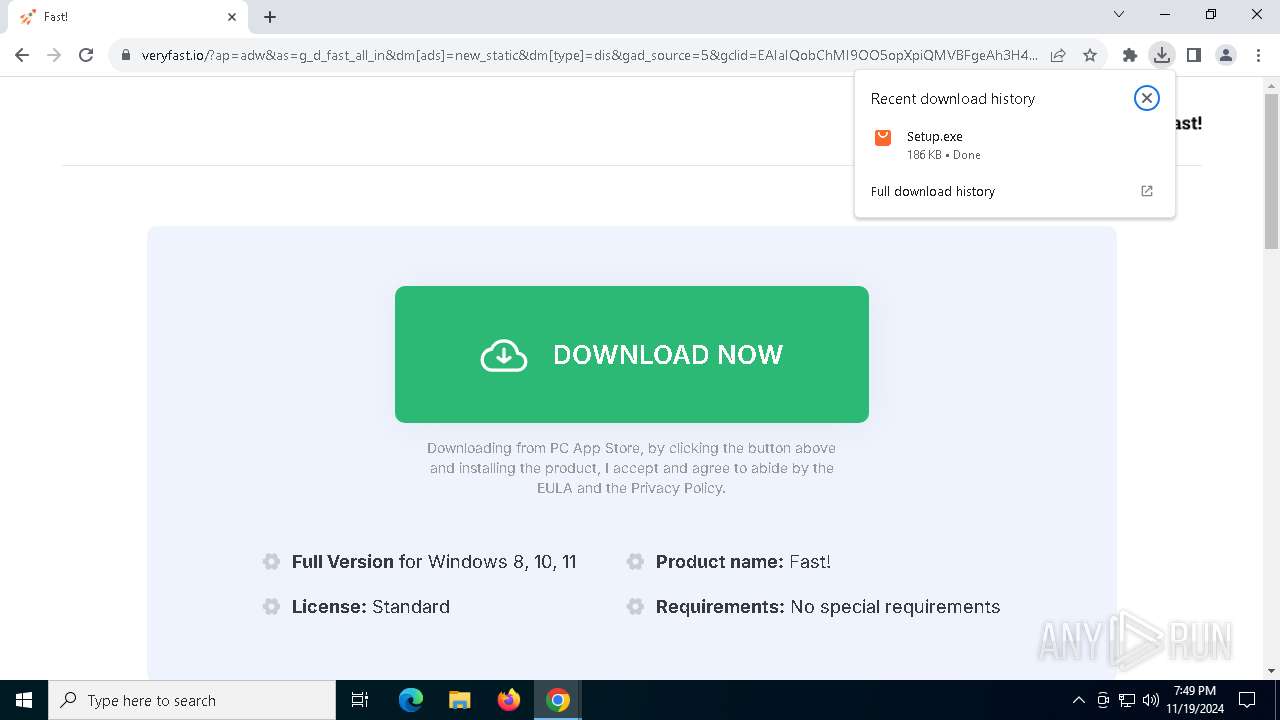Viewport: 1280px width, 720px height.
Task: Click the Full Version for Windows text
Action: click(434, 562)
